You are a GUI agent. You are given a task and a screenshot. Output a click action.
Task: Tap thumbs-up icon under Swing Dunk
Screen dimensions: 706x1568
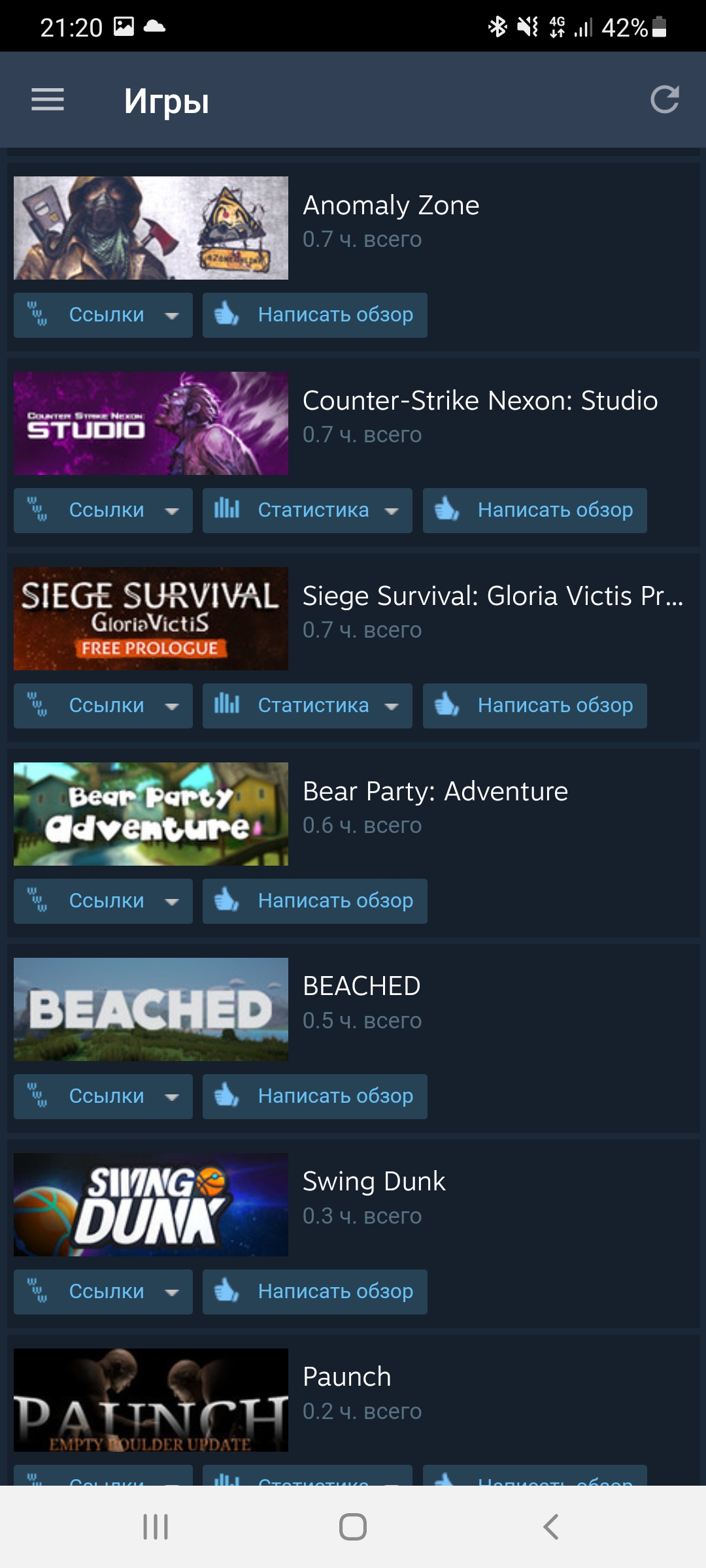tap(227, 1291)
